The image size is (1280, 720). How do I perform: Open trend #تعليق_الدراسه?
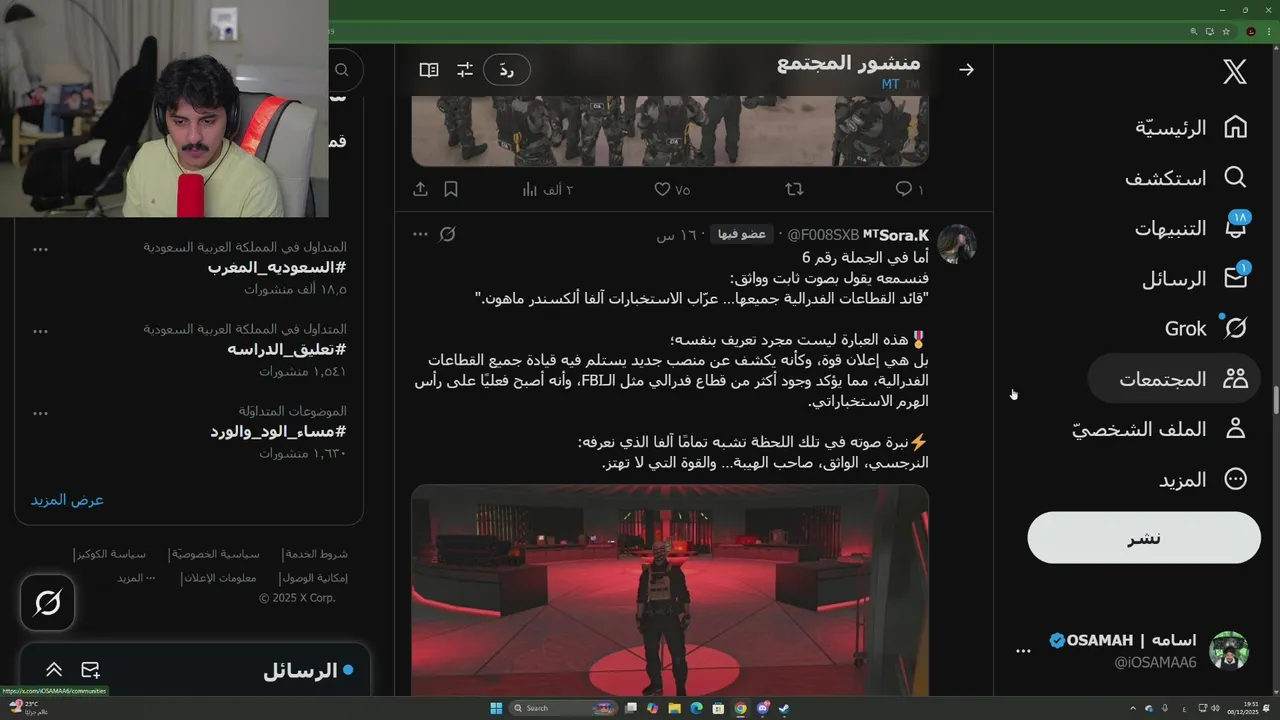click(x=286, y=349)
